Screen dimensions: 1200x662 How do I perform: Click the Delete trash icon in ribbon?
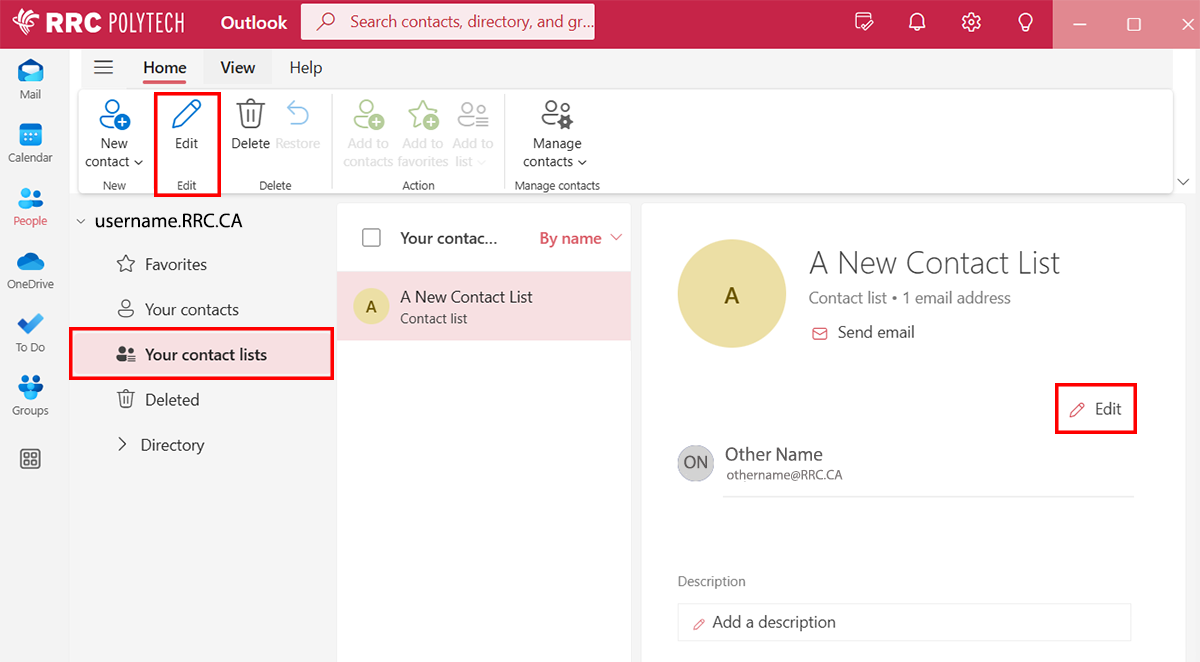pyautogui.click(x=250, y=124)
